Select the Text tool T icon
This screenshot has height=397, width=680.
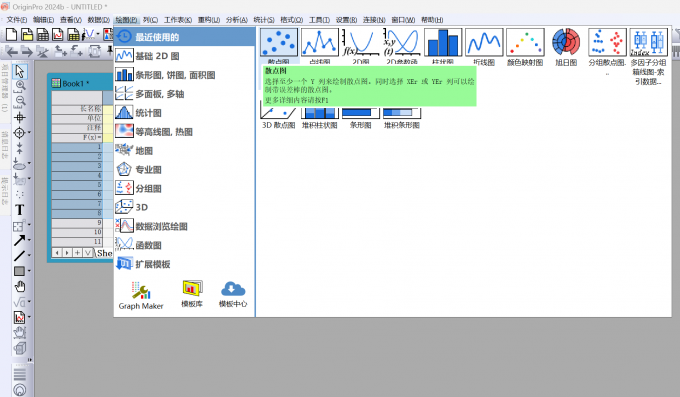[x=20, y=210]
